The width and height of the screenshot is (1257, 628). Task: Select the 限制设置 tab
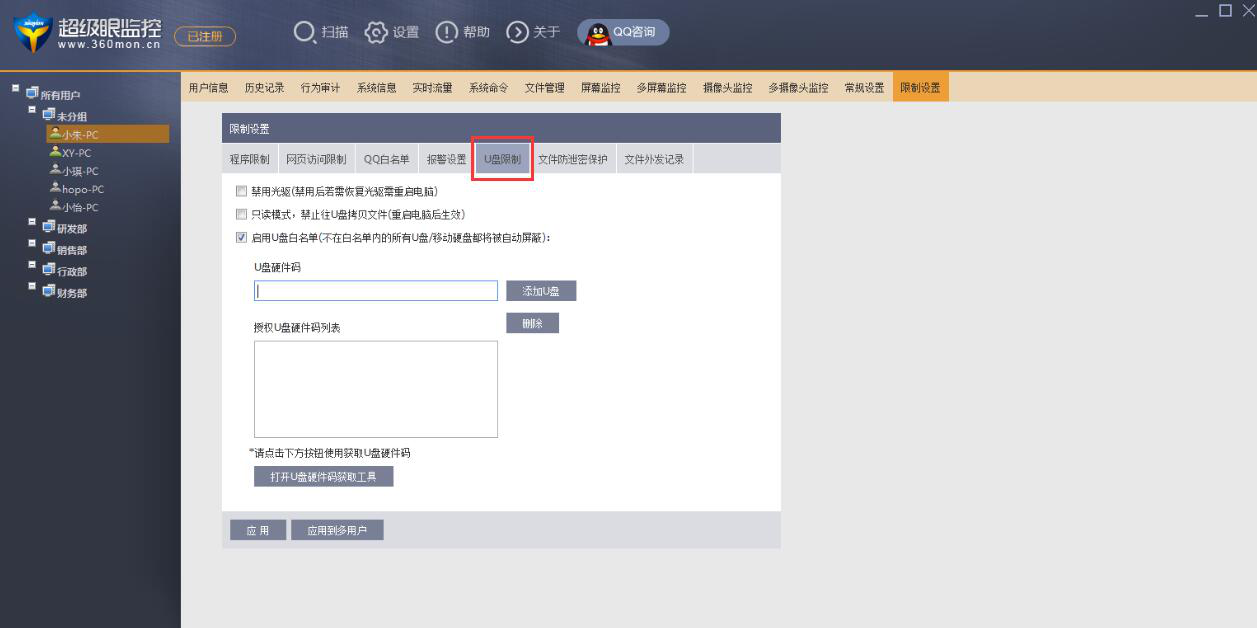[921, 88]
